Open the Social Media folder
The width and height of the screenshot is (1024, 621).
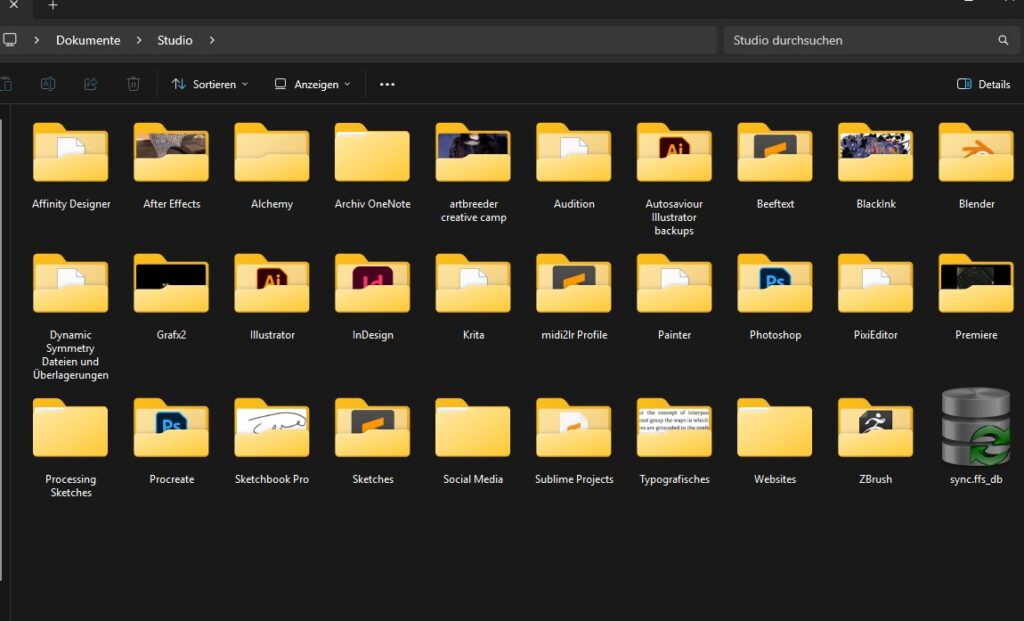[473, 428]
